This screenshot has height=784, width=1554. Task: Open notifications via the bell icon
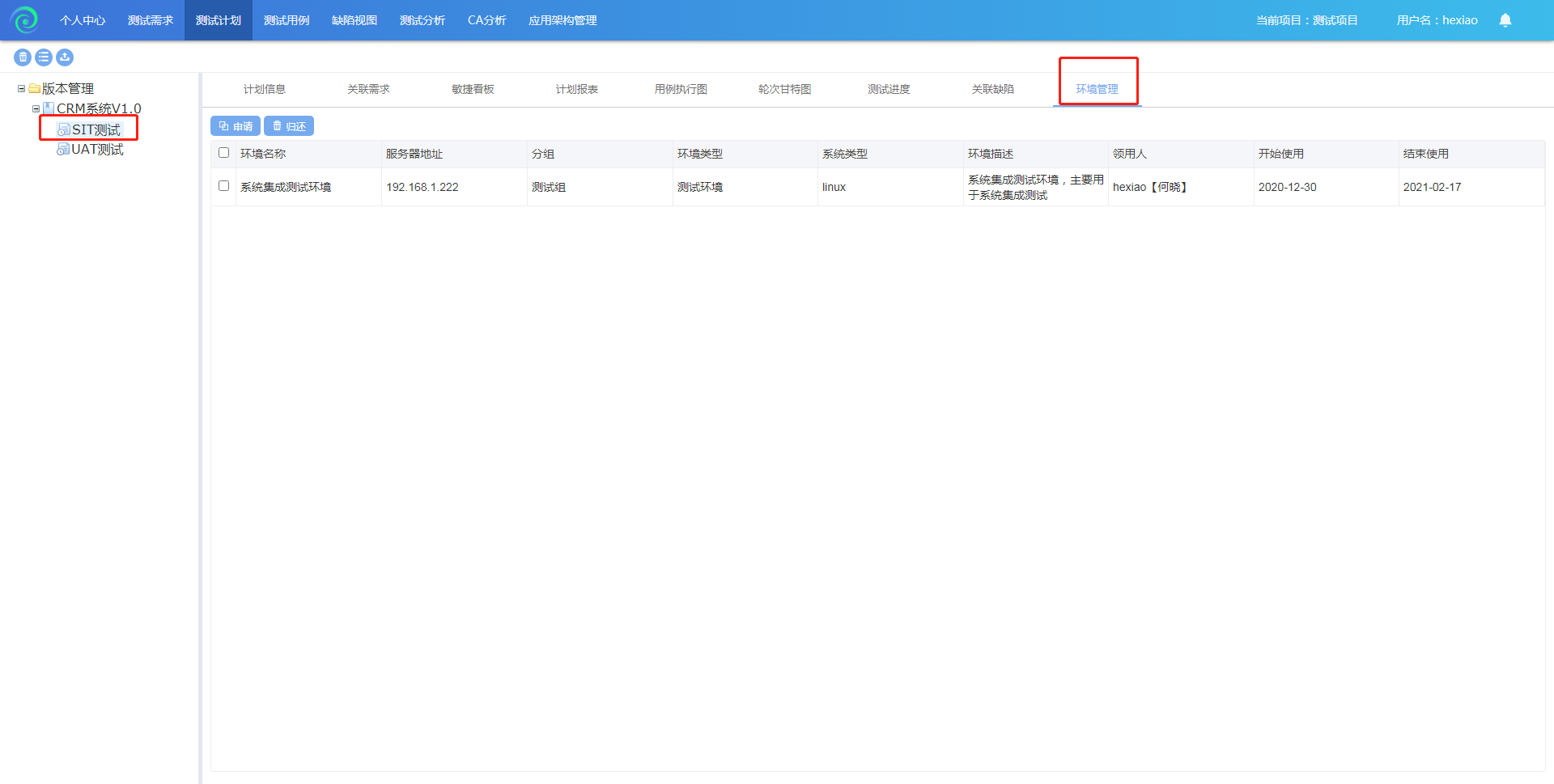[x=1505, y=20]
